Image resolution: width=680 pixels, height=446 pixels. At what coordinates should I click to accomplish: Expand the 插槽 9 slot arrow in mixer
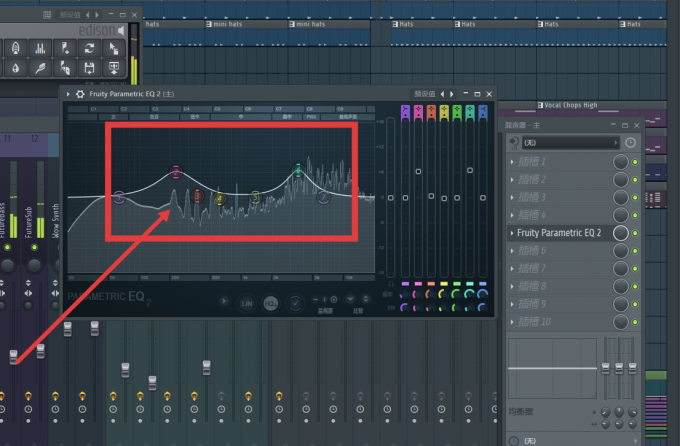(x=512, y=304)
